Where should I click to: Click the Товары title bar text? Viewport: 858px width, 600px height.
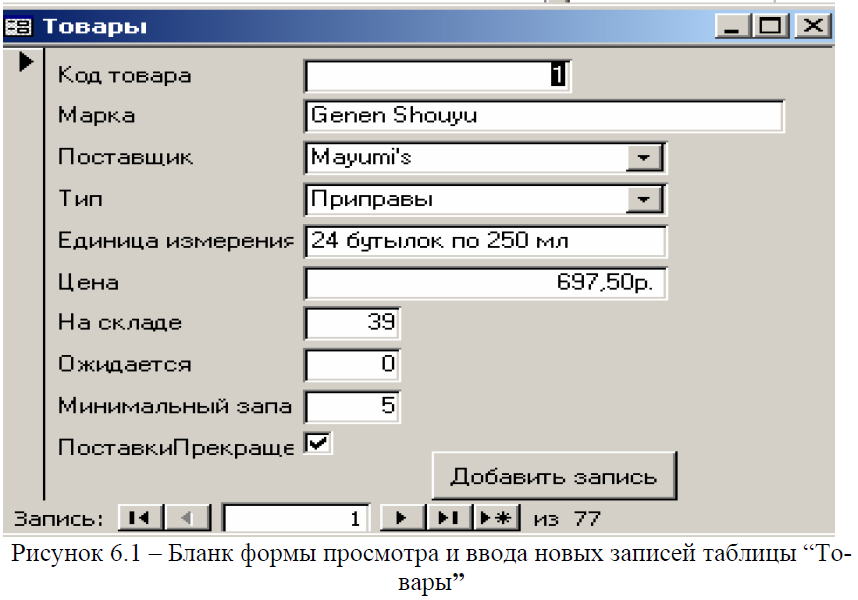click(x=95, y=26)
